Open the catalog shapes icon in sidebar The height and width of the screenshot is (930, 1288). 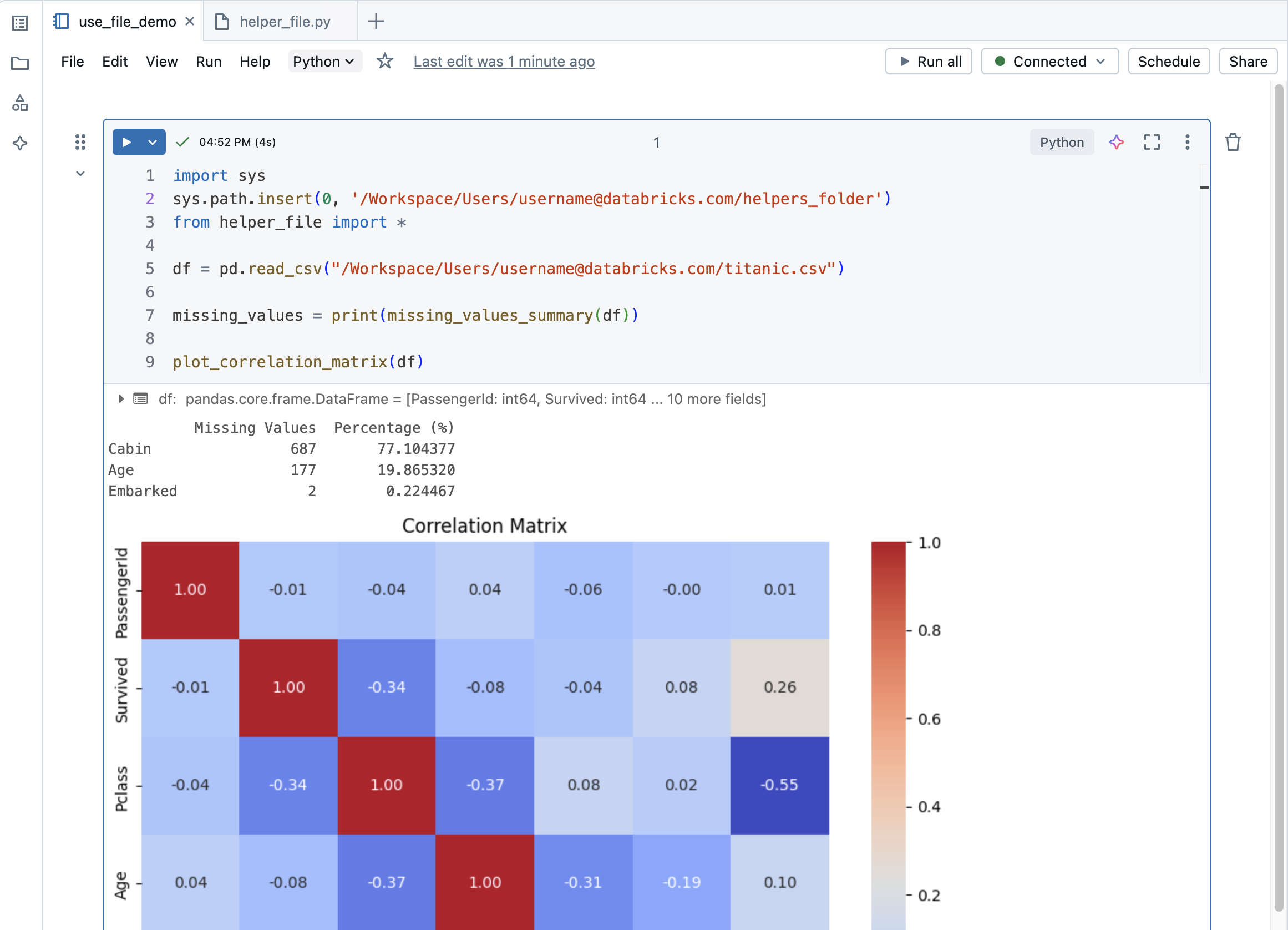[x=20, y=103]
